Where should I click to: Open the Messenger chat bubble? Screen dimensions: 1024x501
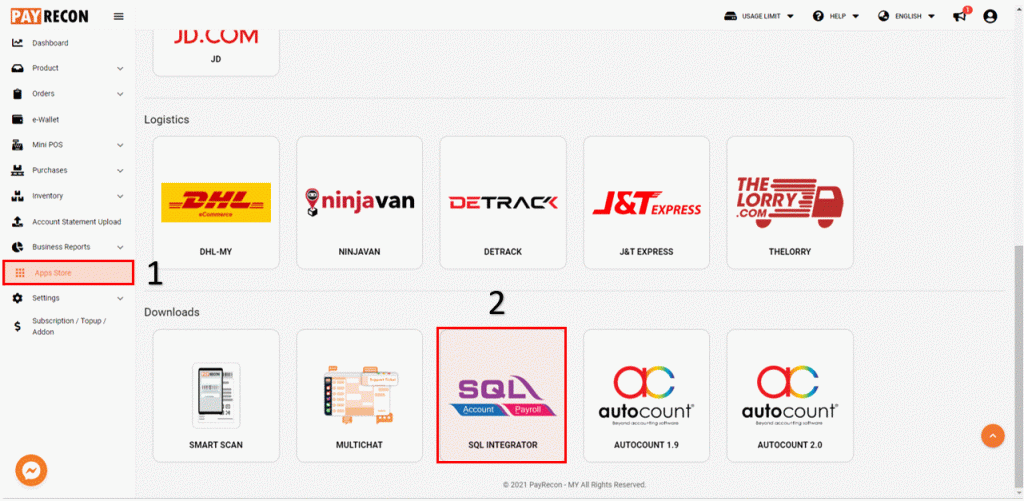tap(31, 470)
